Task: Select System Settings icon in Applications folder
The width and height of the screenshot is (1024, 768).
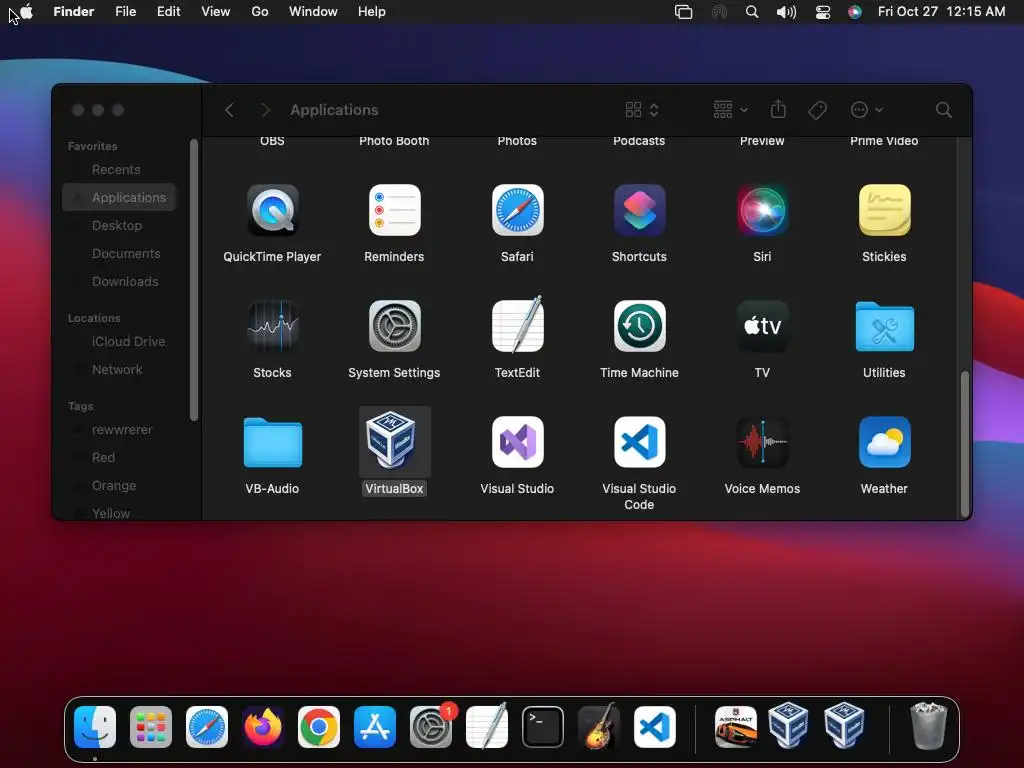Action: coord(394,326)
